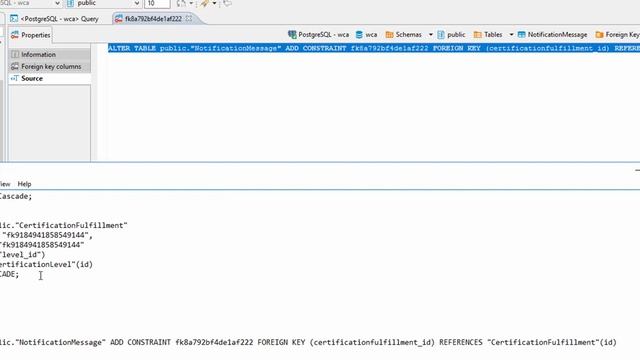Screen dimensions: 640x360
Task: Click the commit wand icon in toolbar
Action: (205, 4)
